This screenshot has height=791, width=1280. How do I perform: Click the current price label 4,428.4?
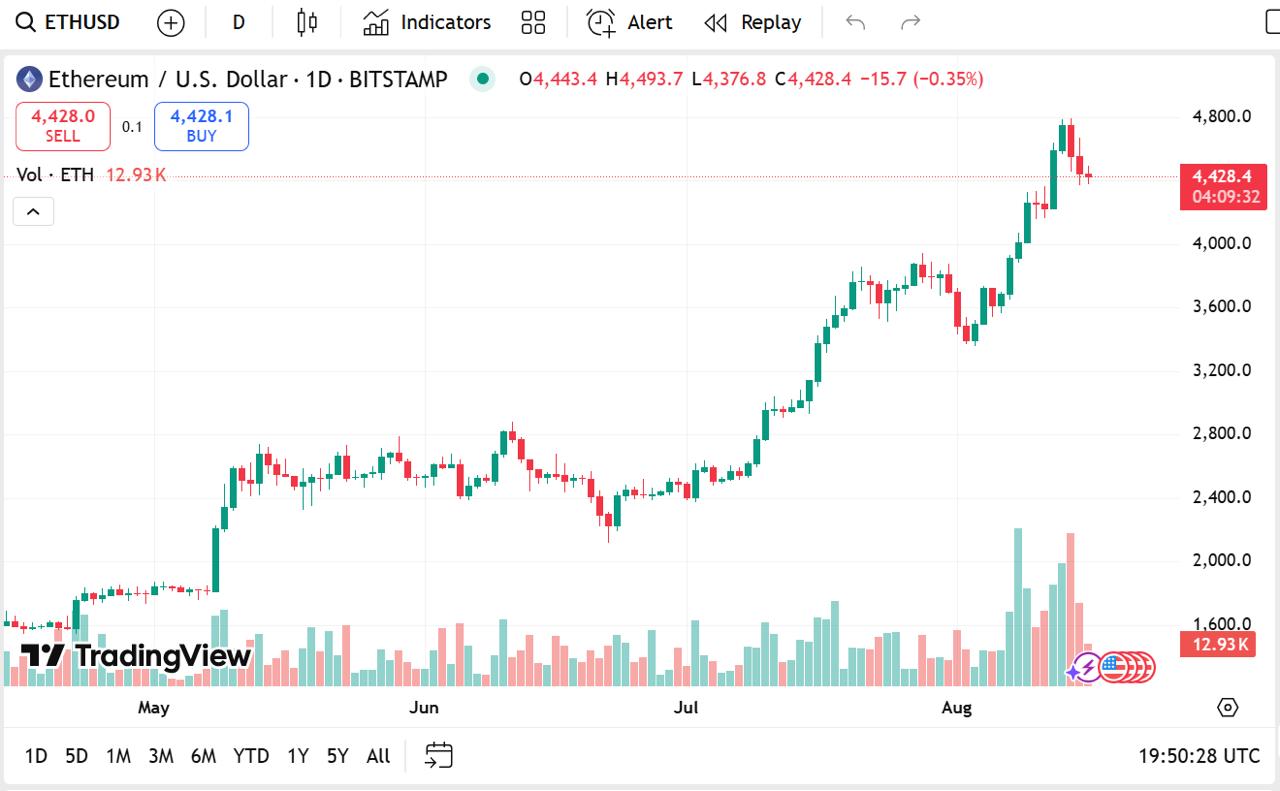point(1224,176)
